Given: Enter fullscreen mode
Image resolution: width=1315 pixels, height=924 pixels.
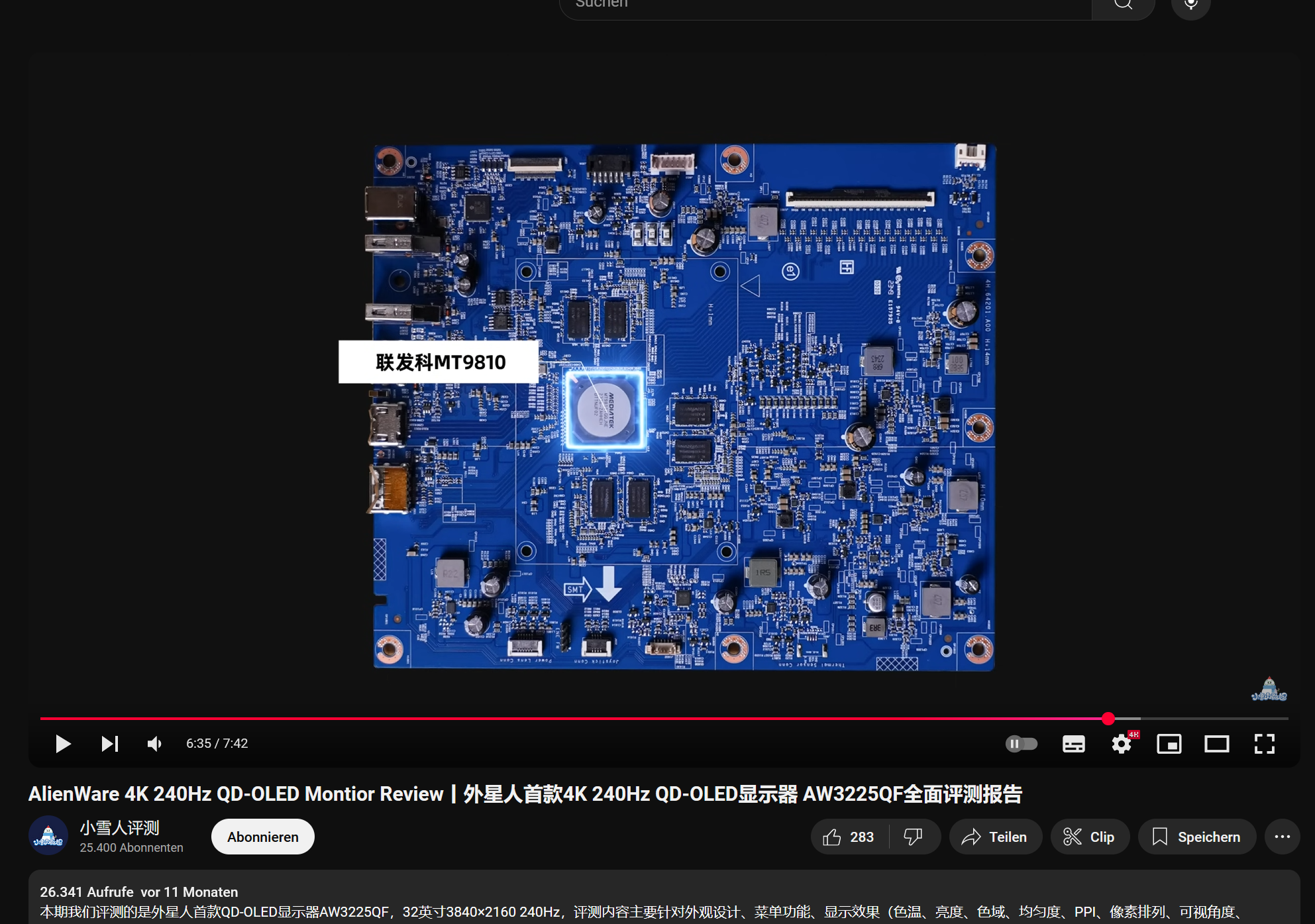Looking at the screenshot, I should coord(1265,744).
